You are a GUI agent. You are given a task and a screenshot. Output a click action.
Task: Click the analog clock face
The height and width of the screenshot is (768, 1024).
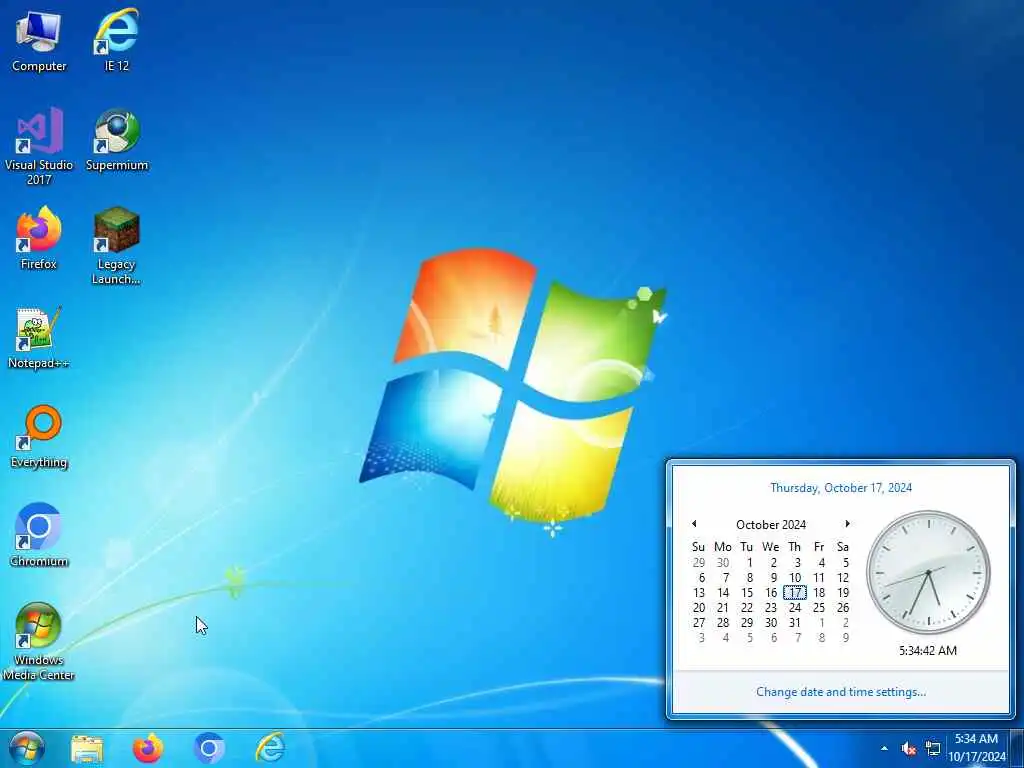coord(928,572)
